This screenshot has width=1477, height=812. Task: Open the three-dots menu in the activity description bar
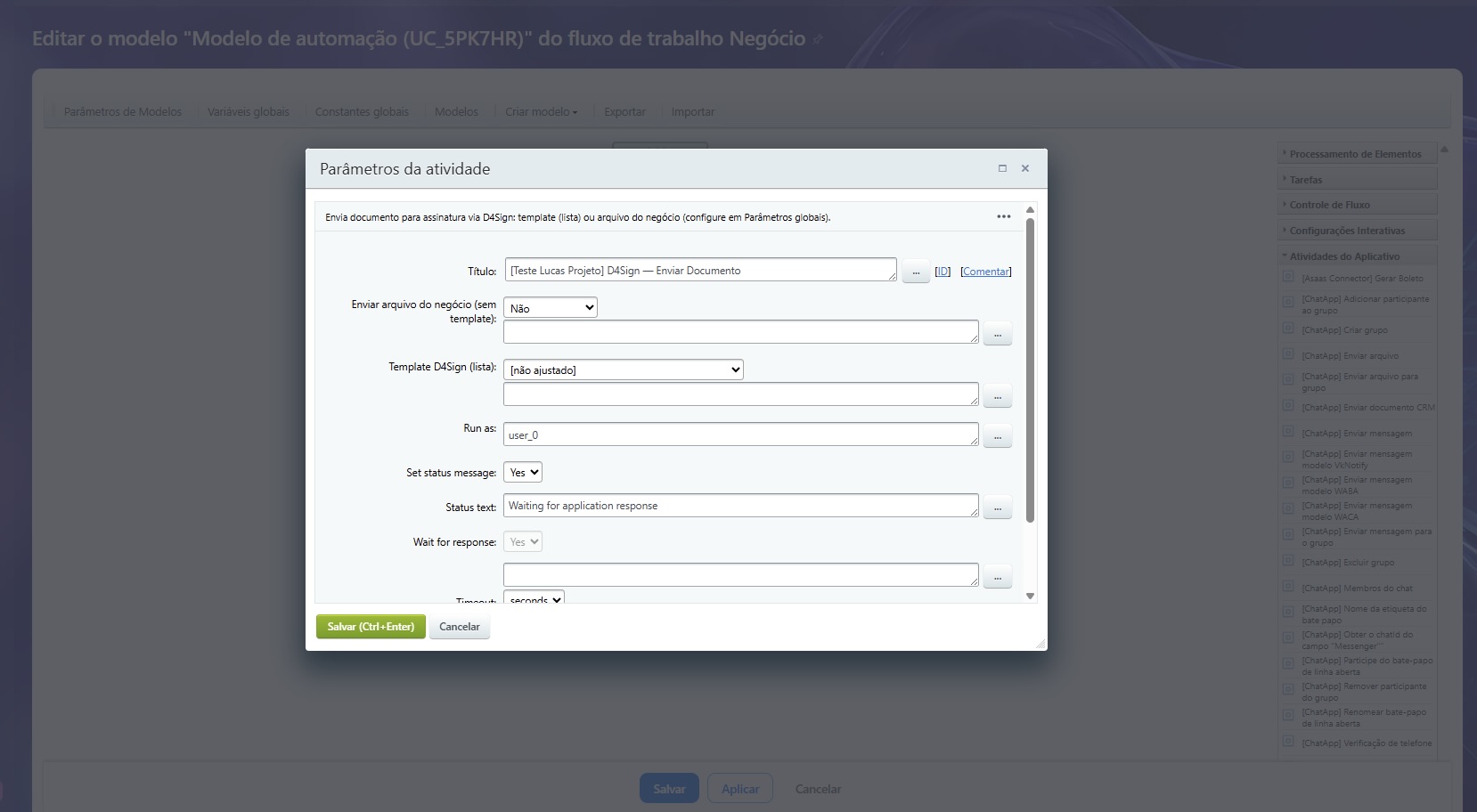point(1004,216)
